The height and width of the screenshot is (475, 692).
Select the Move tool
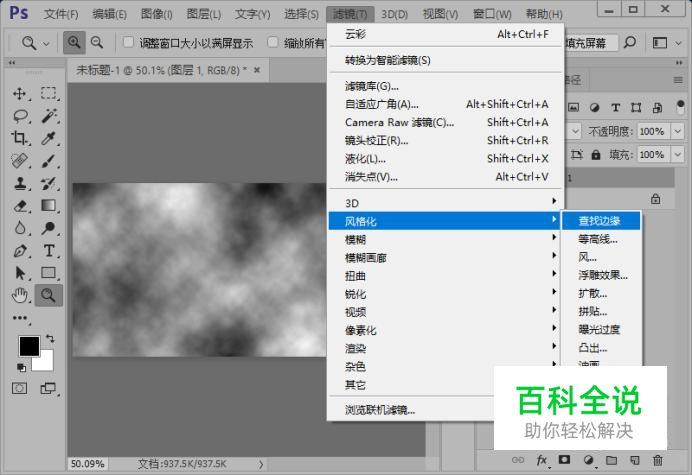pos(19,93)
